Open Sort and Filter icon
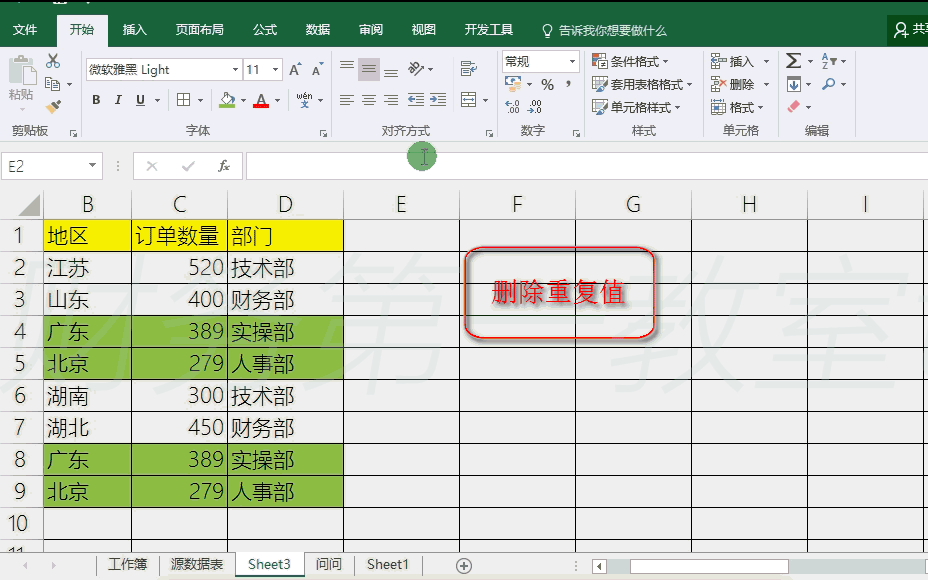Viewport: 928px width, 580px height. pyautogui.click(x=830, y=61)
